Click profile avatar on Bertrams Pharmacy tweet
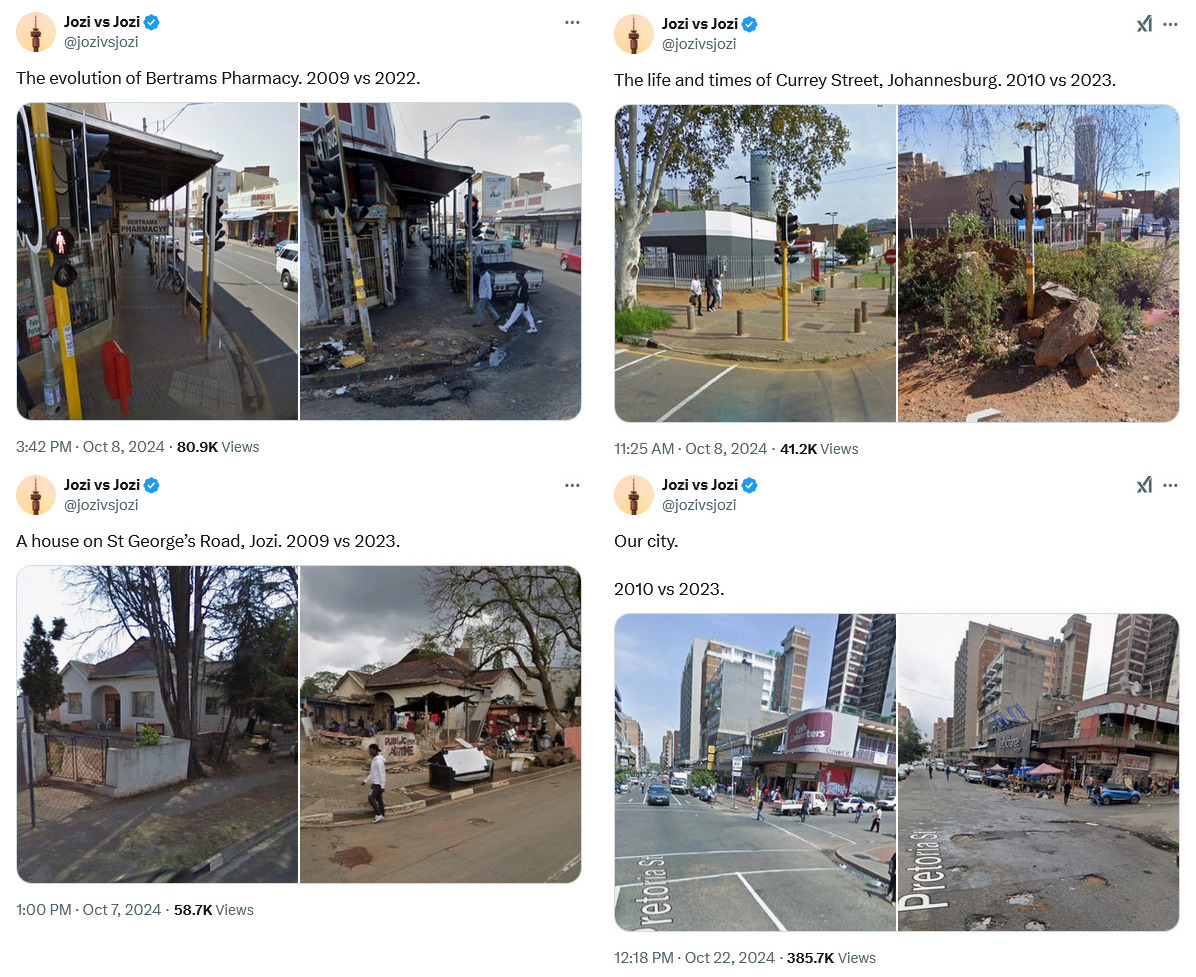Viewport: 1196px width, 977px height. [x=36, y=32]
